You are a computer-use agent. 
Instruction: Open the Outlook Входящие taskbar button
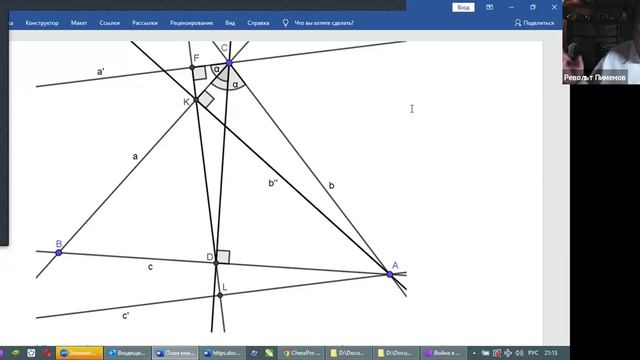(127, 353)
